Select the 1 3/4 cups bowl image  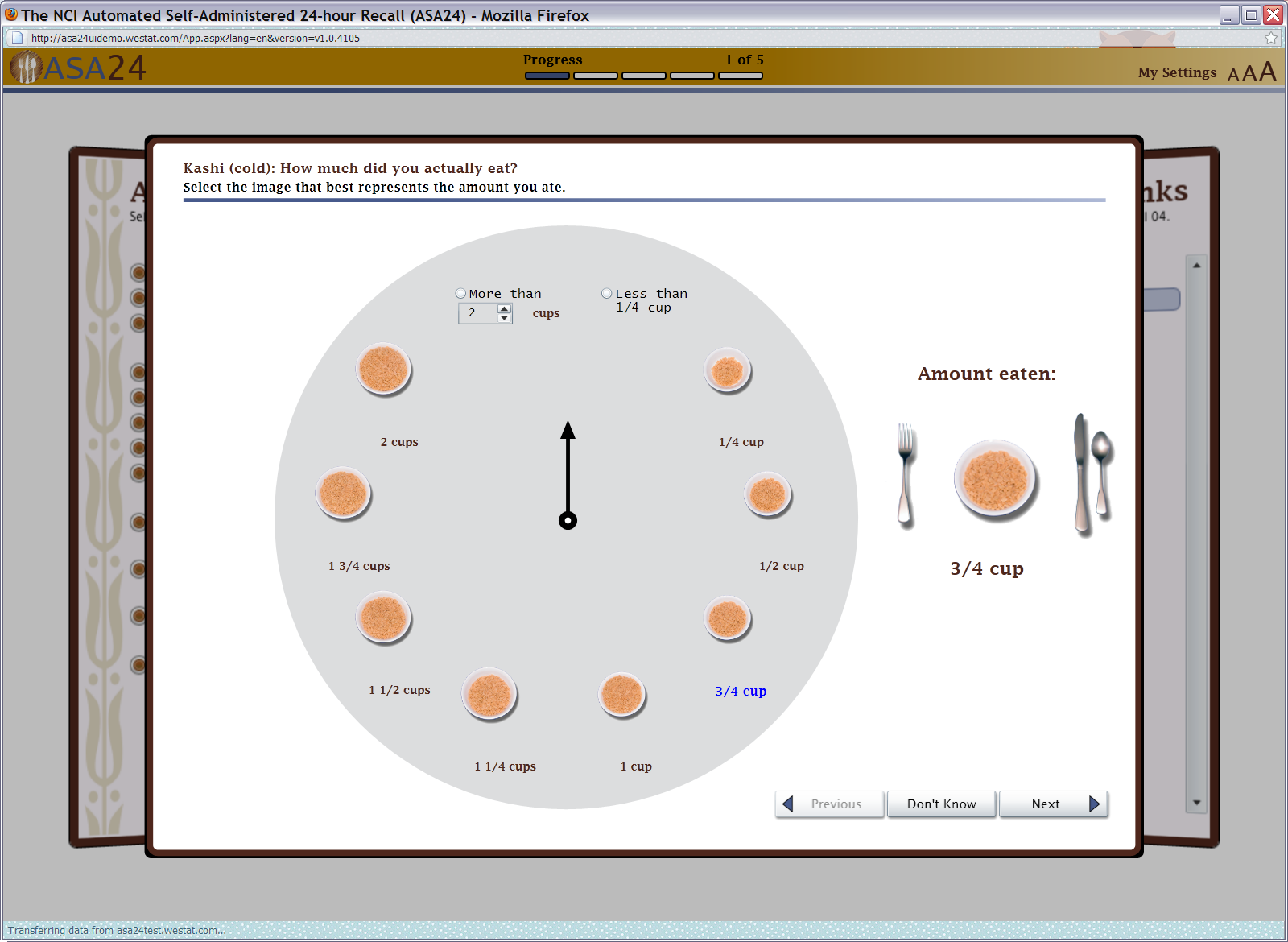(x=344, y=494)
